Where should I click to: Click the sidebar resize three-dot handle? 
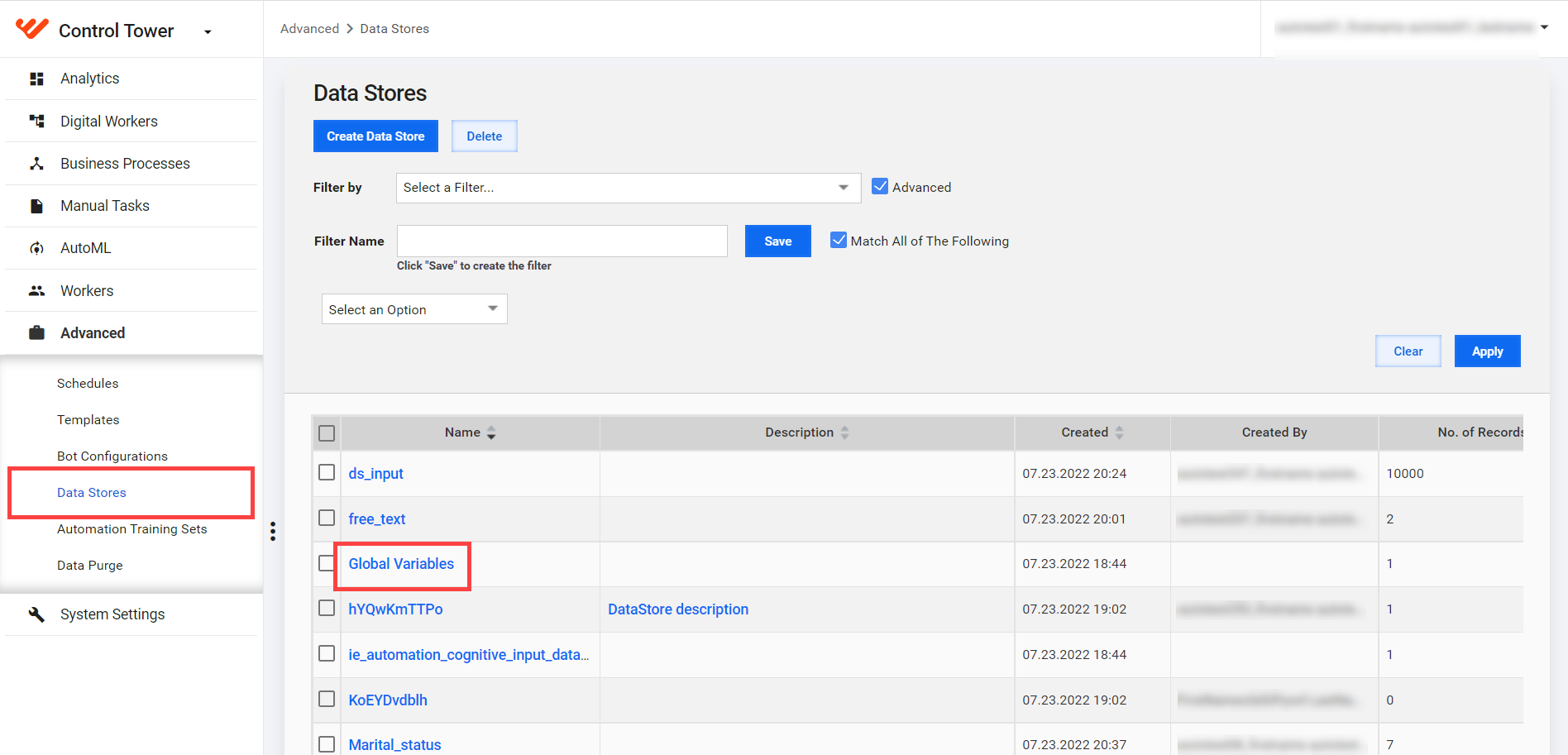[273, 531]
